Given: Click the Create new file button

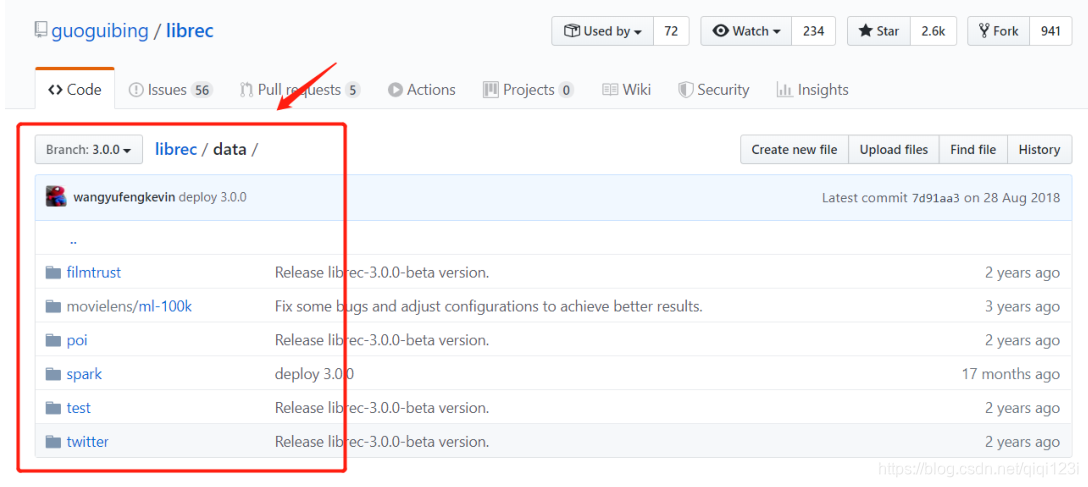Looking at the screenshot, I should [794, 149].
